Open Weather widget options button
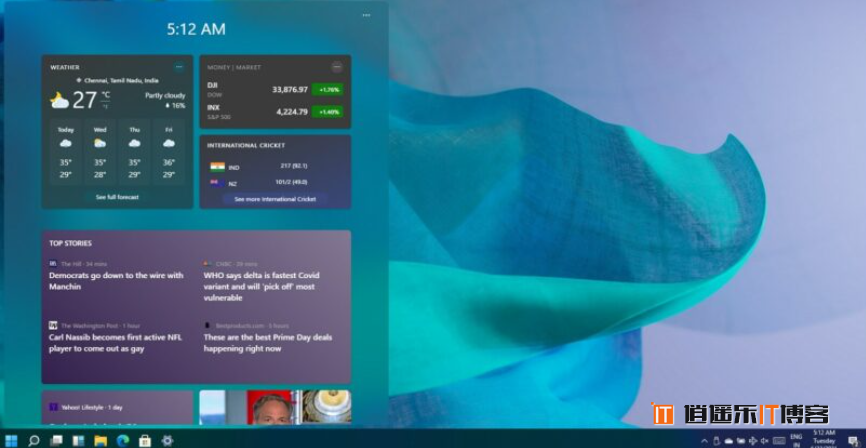The image size is (866, 448). [x=179, y=67]
